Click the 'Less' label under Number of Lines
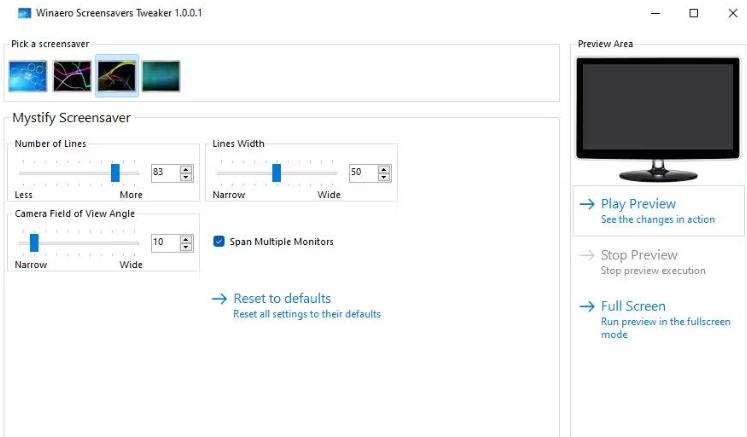The height and width of the screenshot is (437, 747). (23, 194)
